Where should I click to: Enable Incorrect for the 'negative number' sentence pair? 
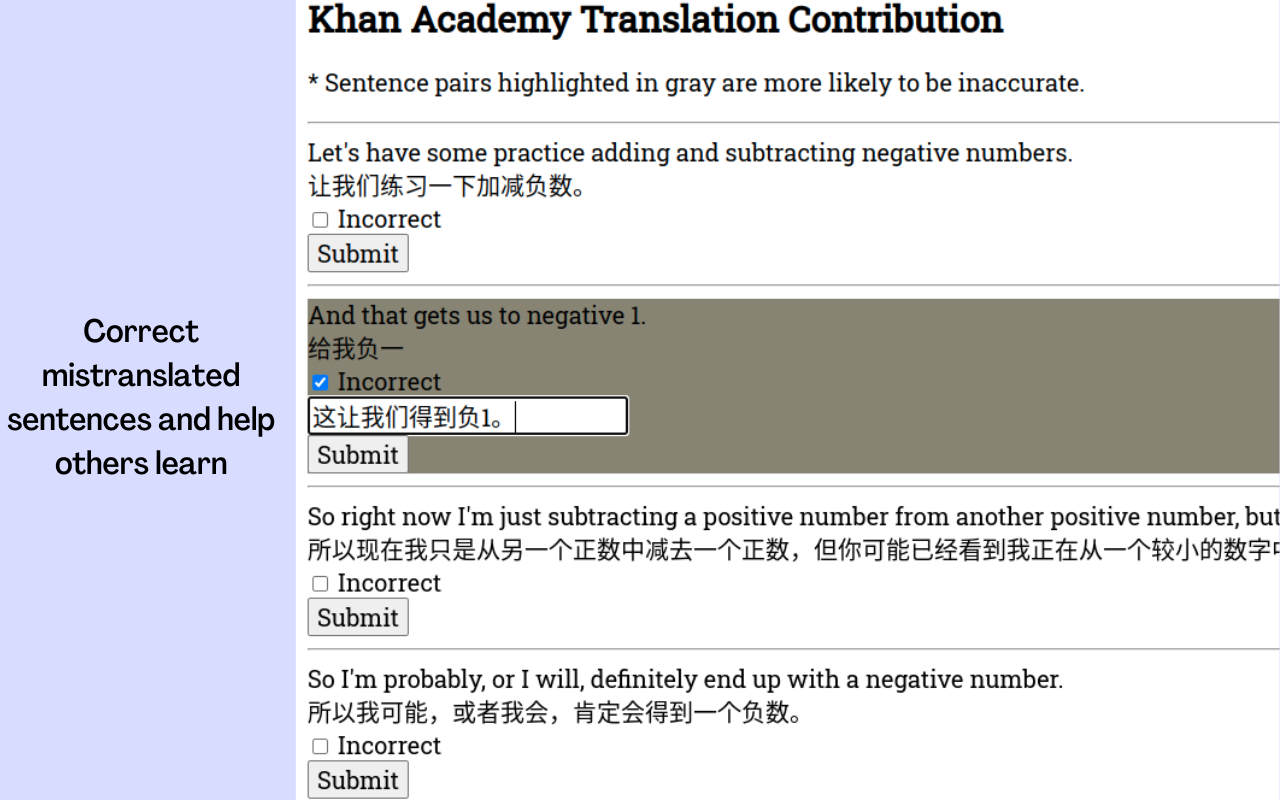(320, 745)
